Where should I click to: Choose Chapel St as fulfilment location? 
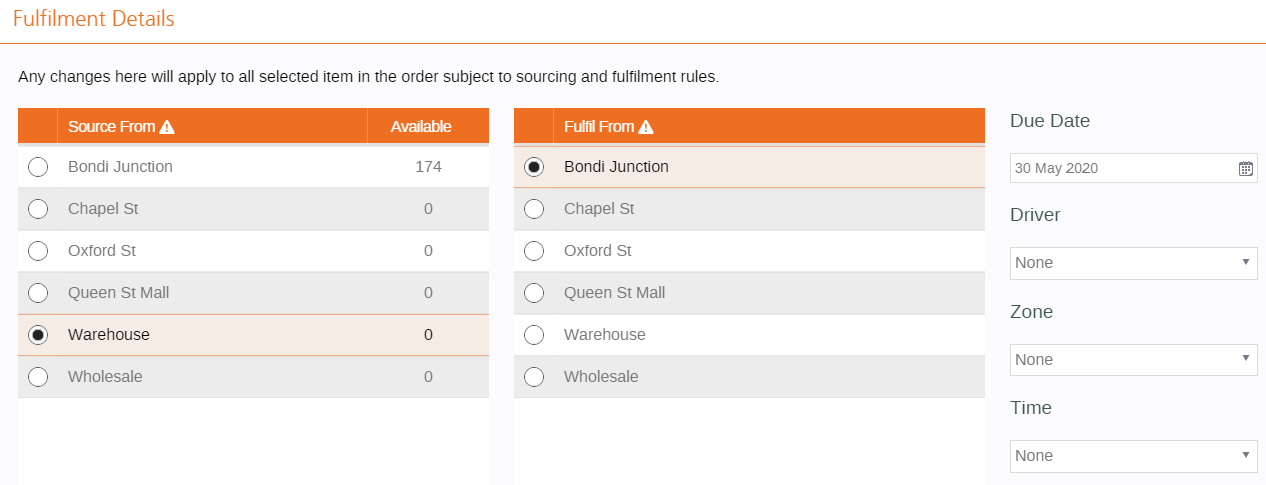pyautogui.click(x=534, y=209)
